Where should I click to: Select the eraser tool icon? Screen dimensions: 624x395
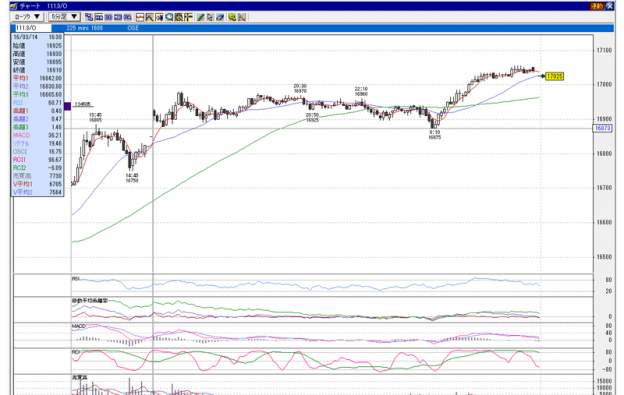point(220,17)
